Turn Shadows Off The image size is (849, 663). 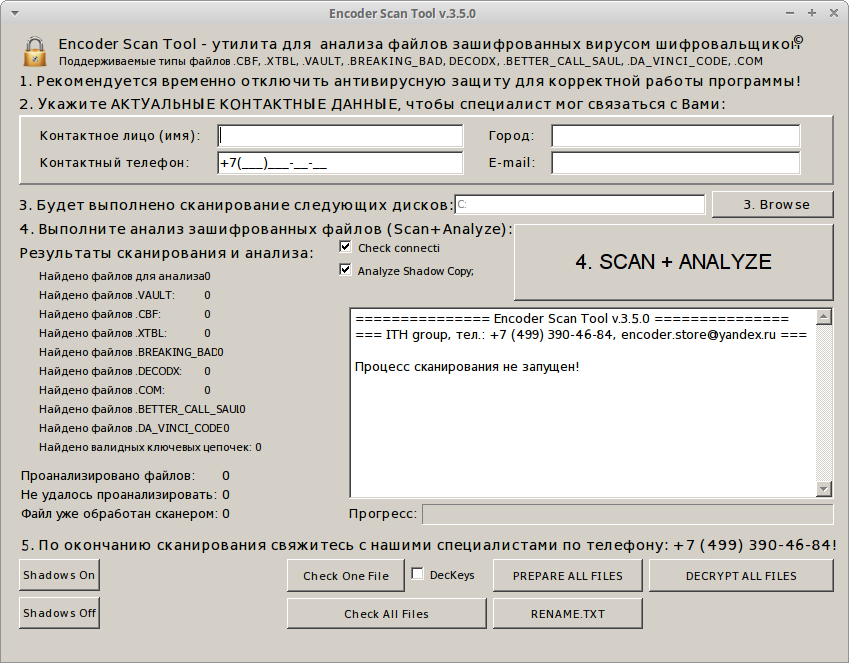coord(59,613)
